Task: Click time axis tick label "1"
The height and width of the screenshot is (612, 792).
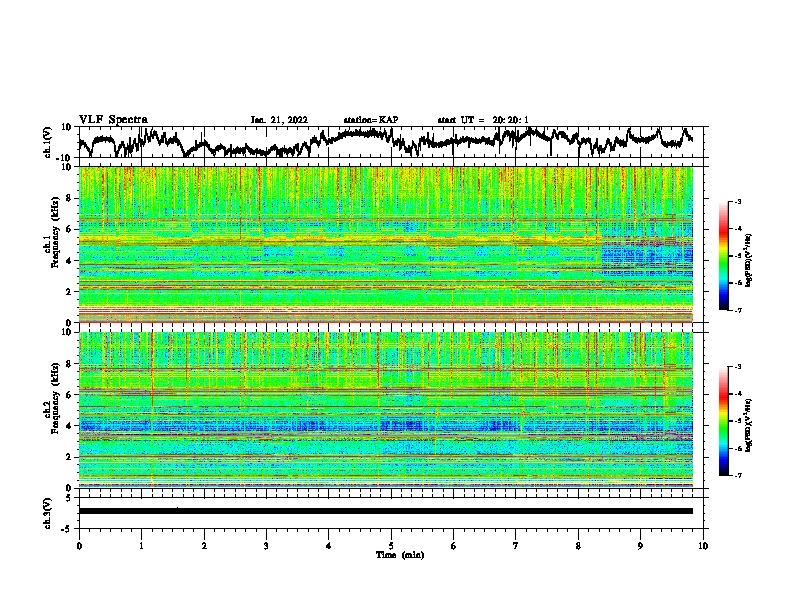Action: point(141,546)
